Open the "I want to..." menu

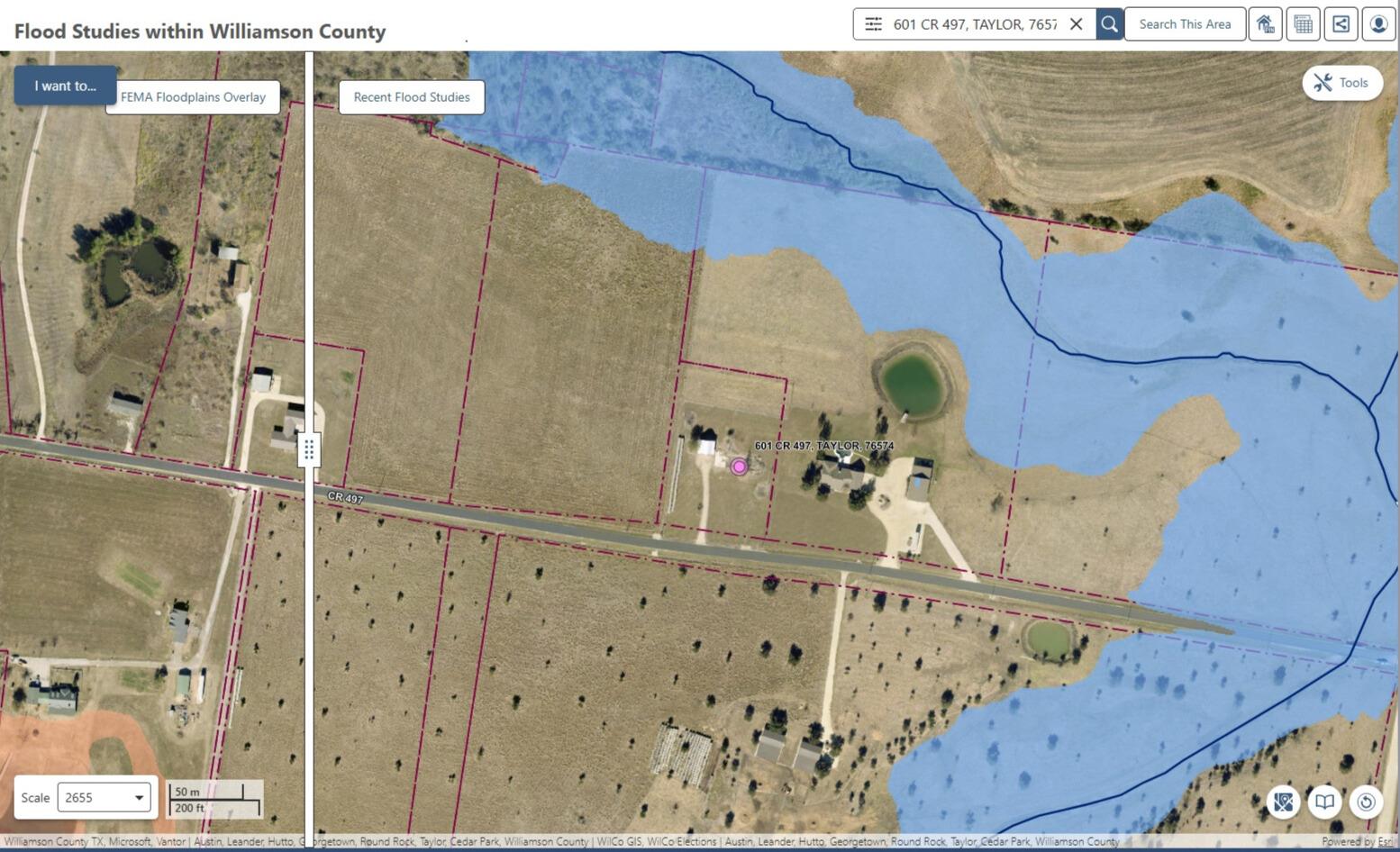[x=65, y=86]
